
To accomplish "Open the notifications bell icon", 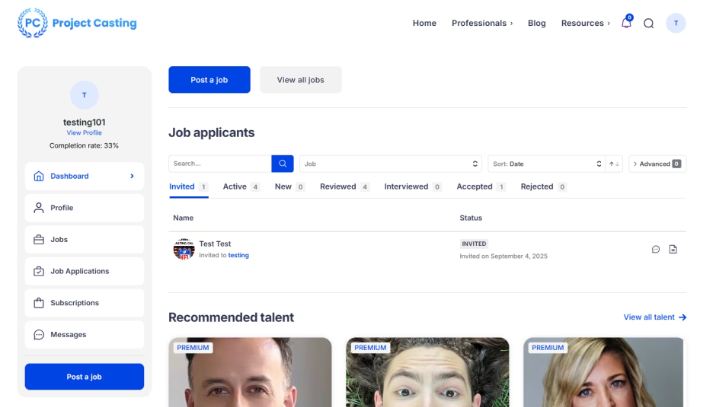I will coord(626,23).
